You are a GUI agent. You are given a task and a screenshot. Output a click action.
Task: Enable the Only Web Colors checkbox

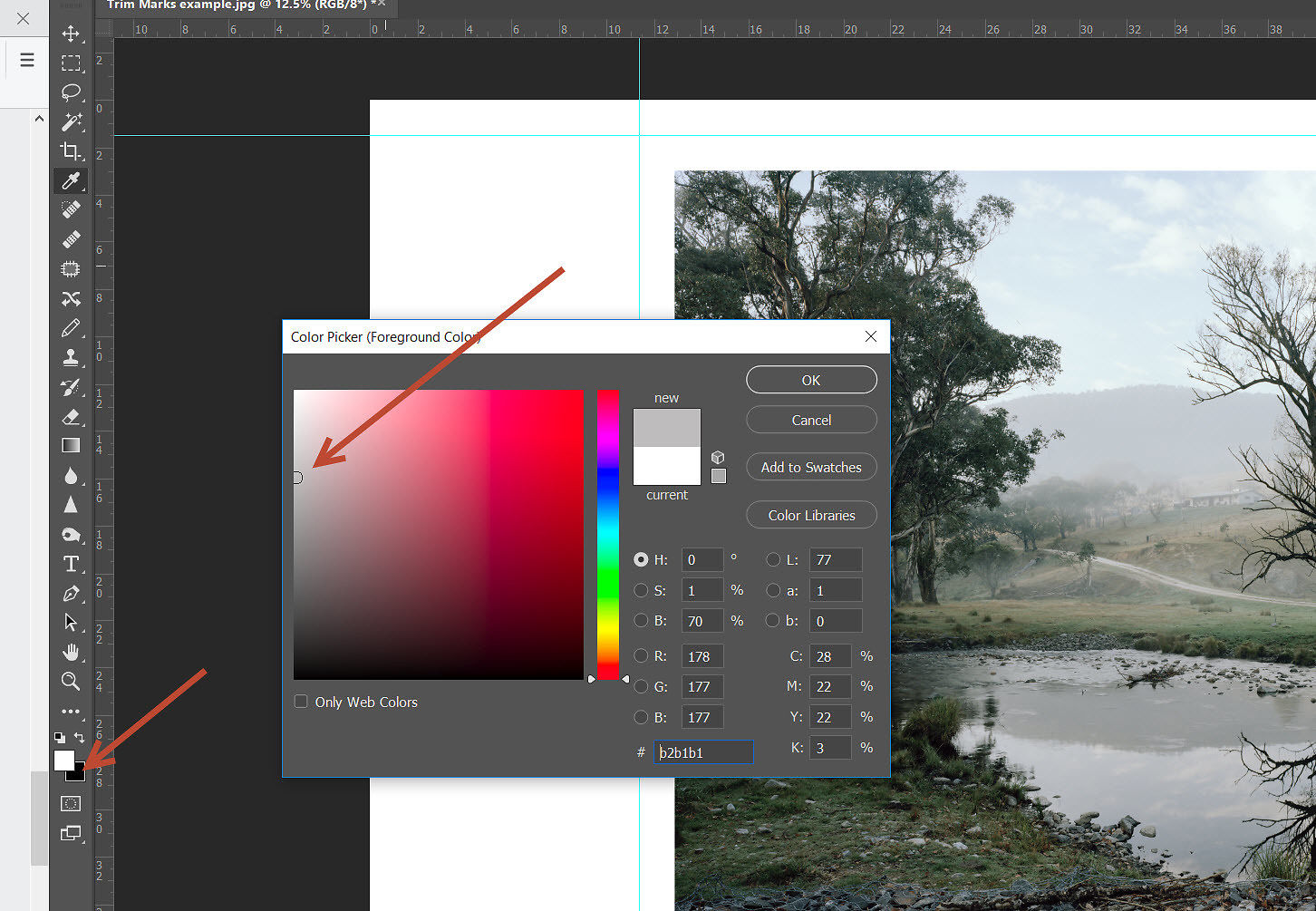(x=300, y=701)
